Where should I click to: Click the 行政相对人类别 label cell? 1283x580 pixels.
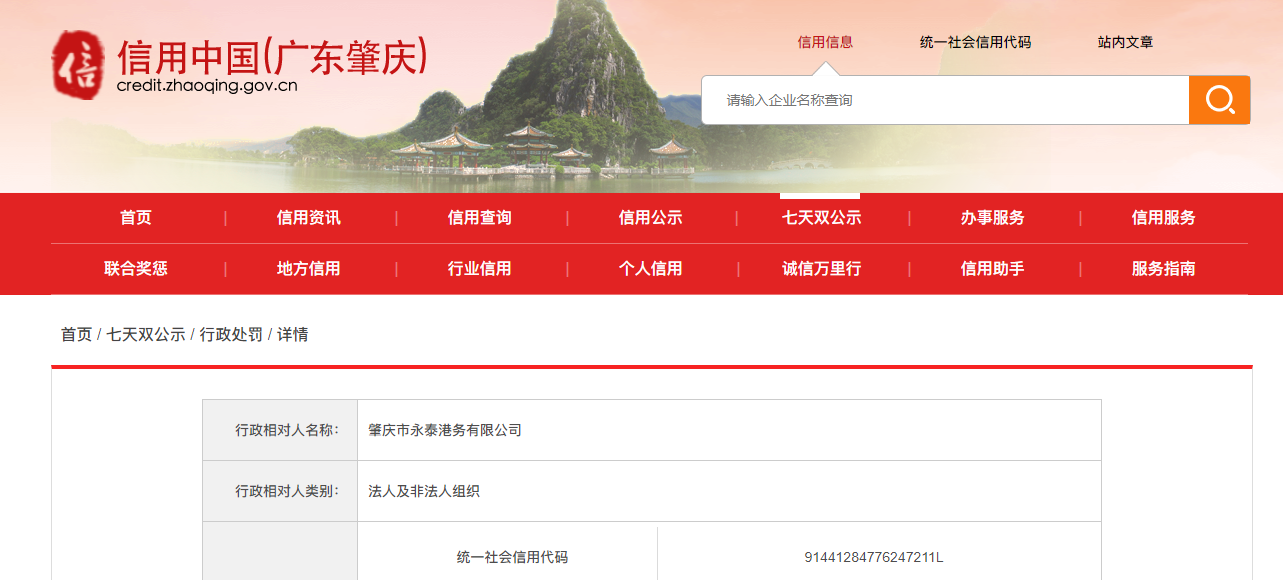click(x=280, y=492)
